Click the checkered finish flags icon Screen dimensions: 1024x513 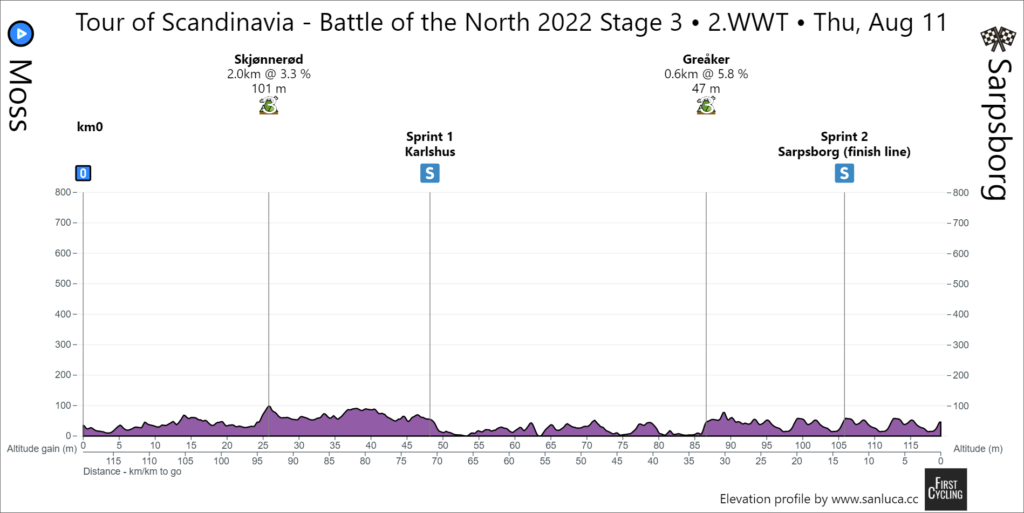pos(993,38)
